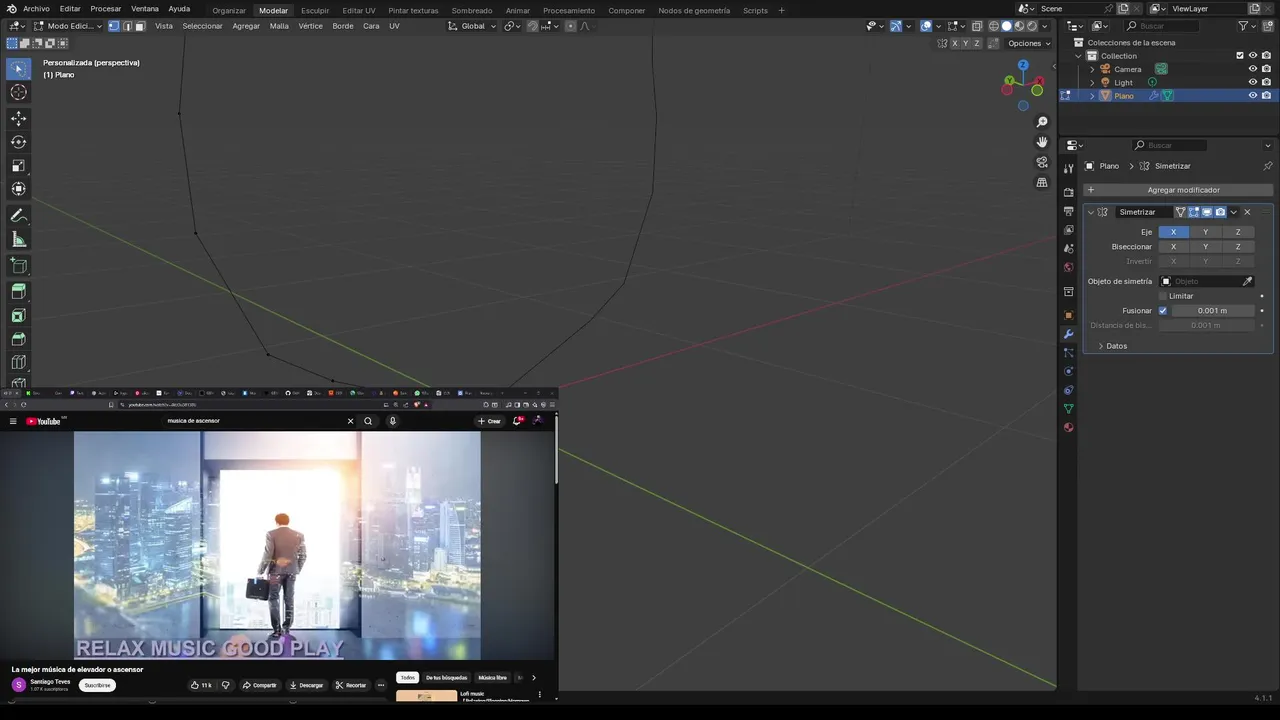Image resolution: width=1280 pixels, height=720 pixels.
Task: Open the Editar menu
Action: click(70, 9)
